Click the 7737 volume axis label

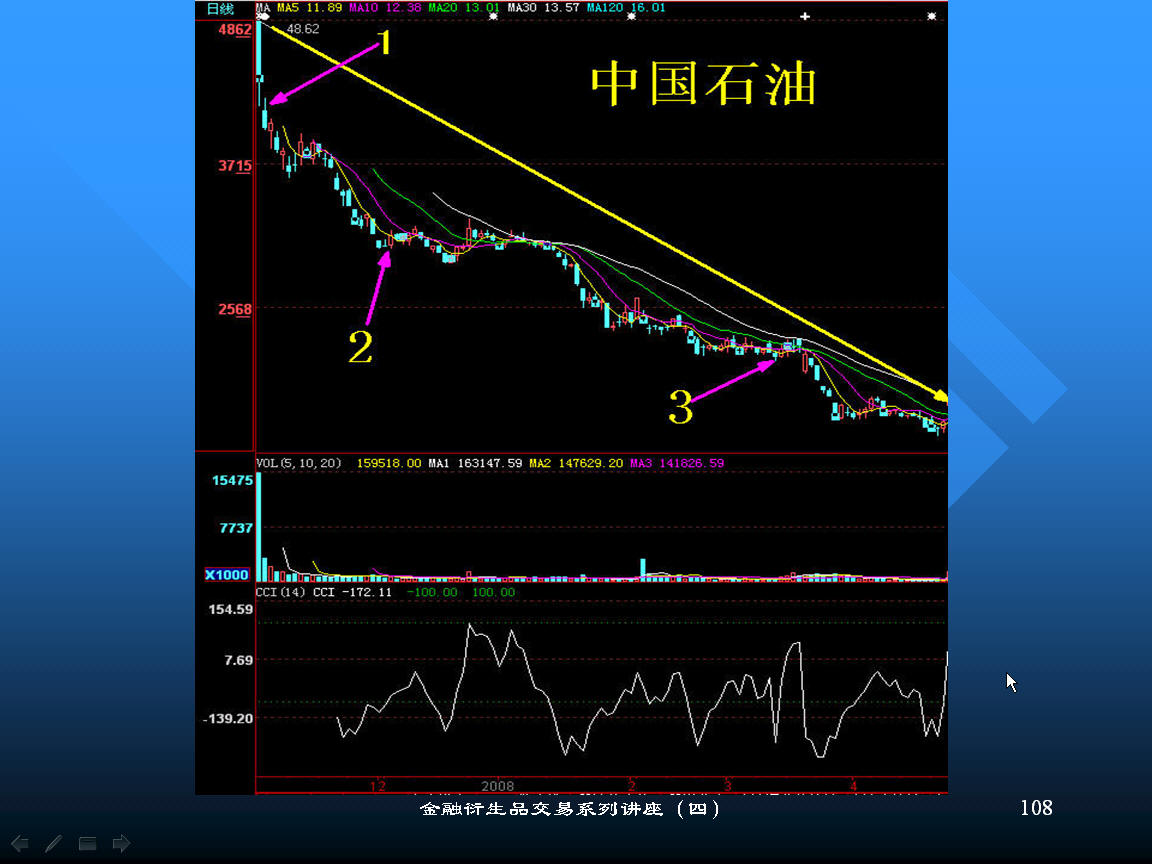coord(236,528)
